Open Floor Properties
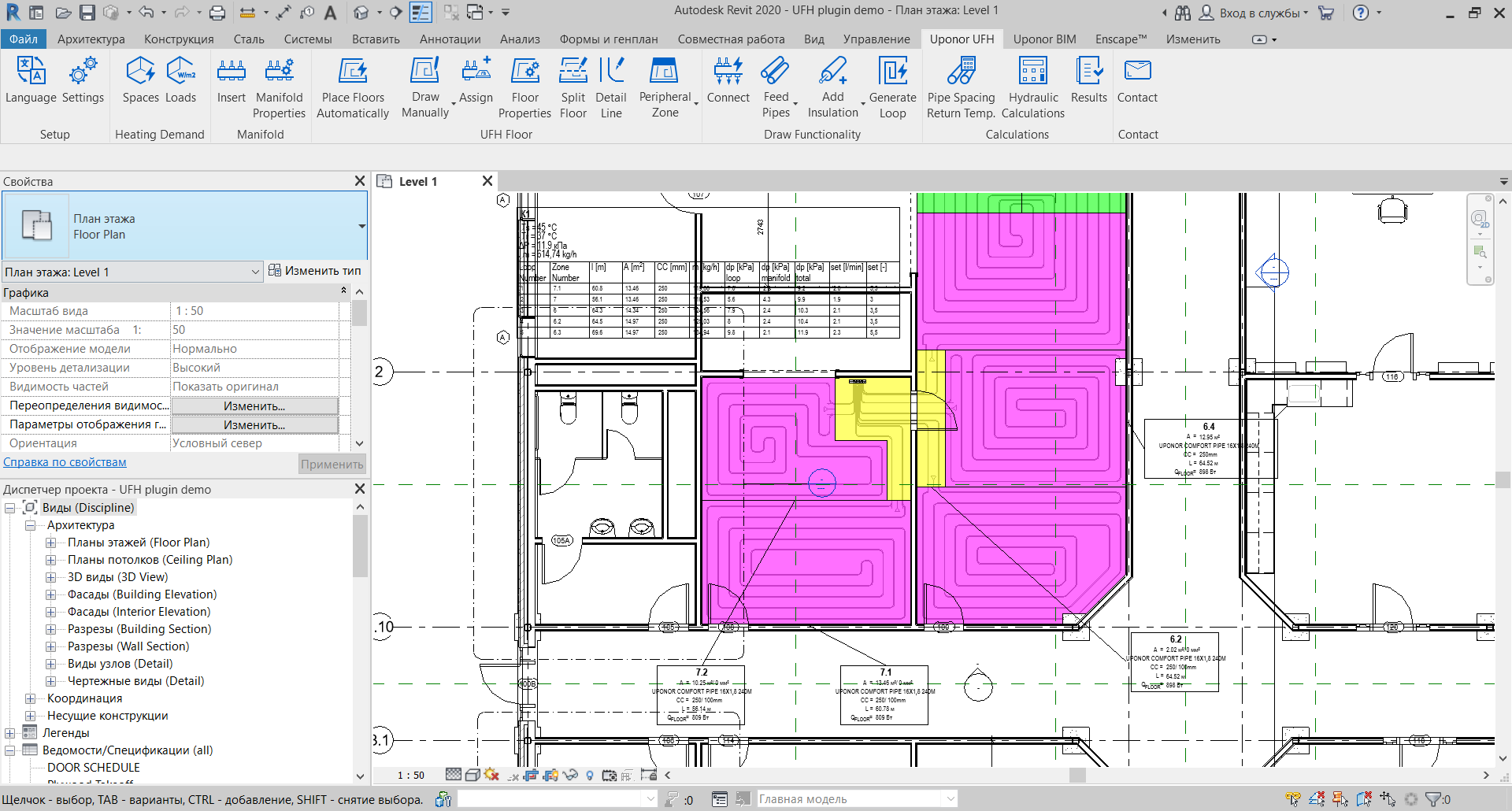Image resolution: width=1512 pixels, height=811 pixels. pyautogui.click(x=525, y=88)
